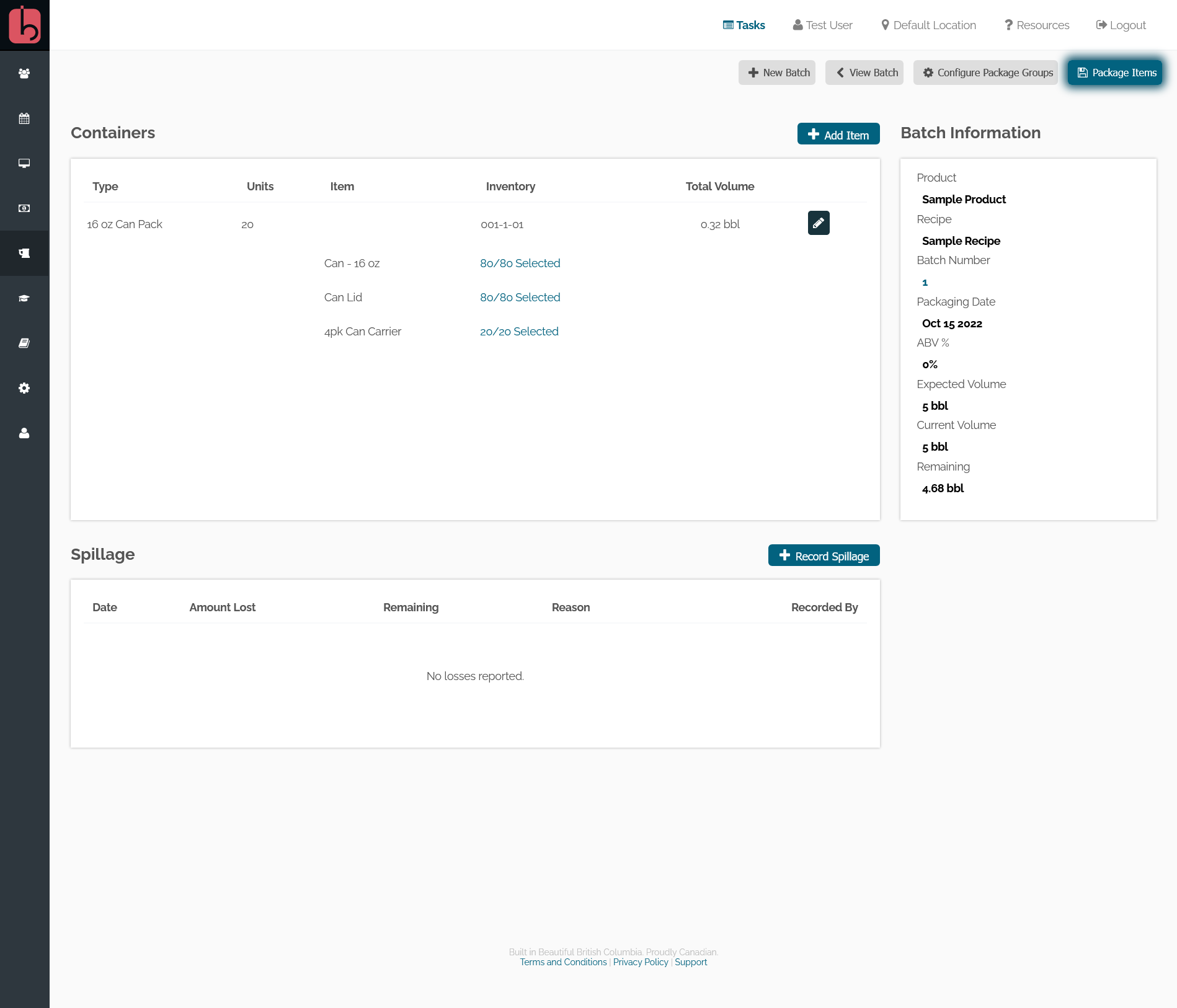This screenshot has width=1177, height=1008.
Task: Open Configure Package Groups
Action: [986, 73]
